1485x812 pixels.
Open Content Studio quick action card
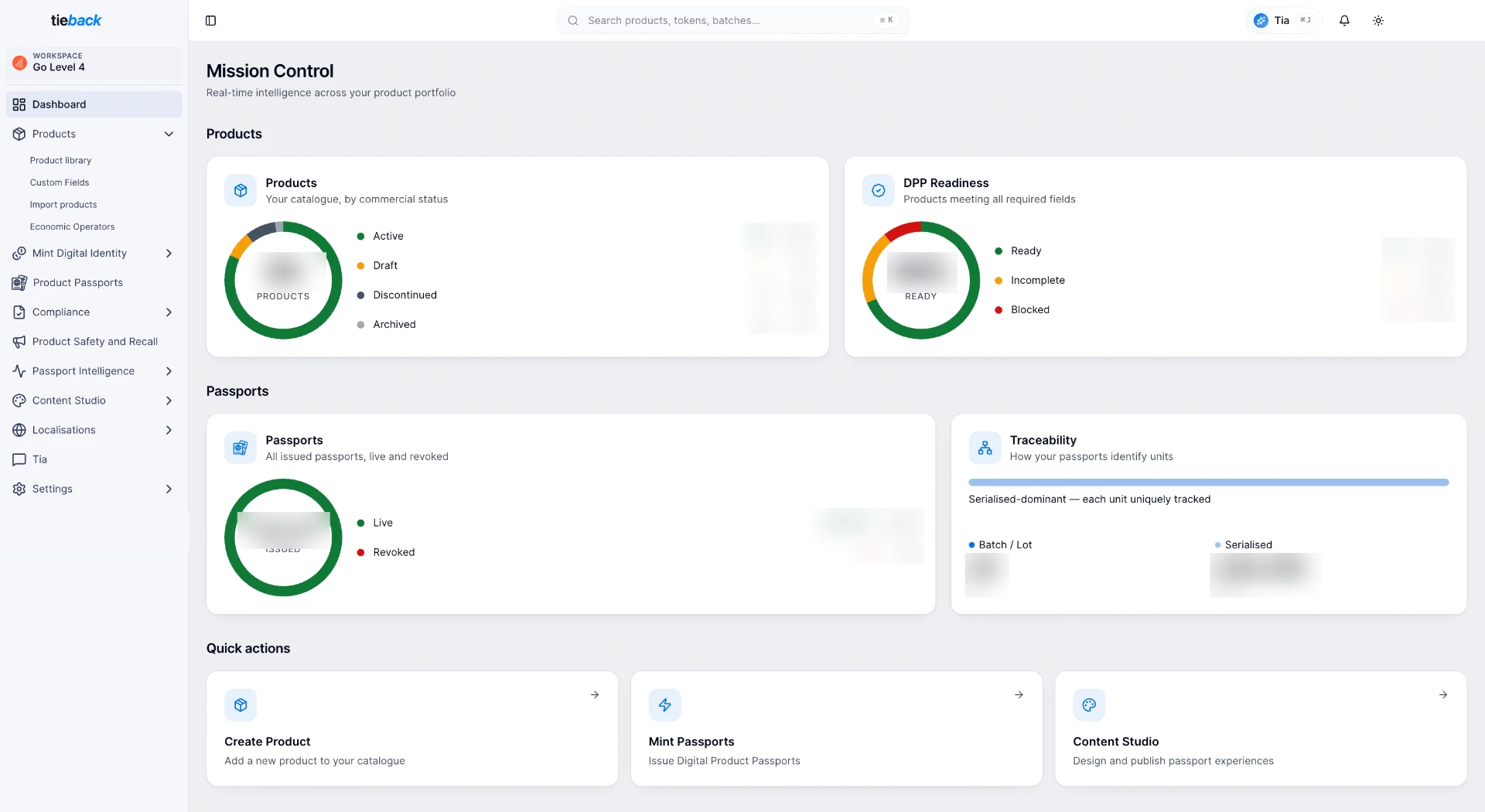[x=1261, y=728]
